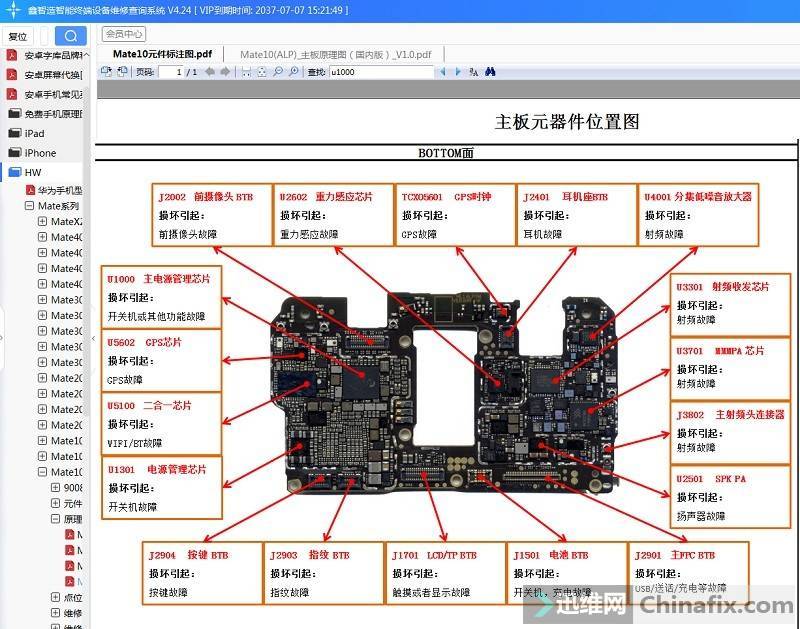
Task: Collapse the Mate系列 tree node
Action: pos(29,205)
